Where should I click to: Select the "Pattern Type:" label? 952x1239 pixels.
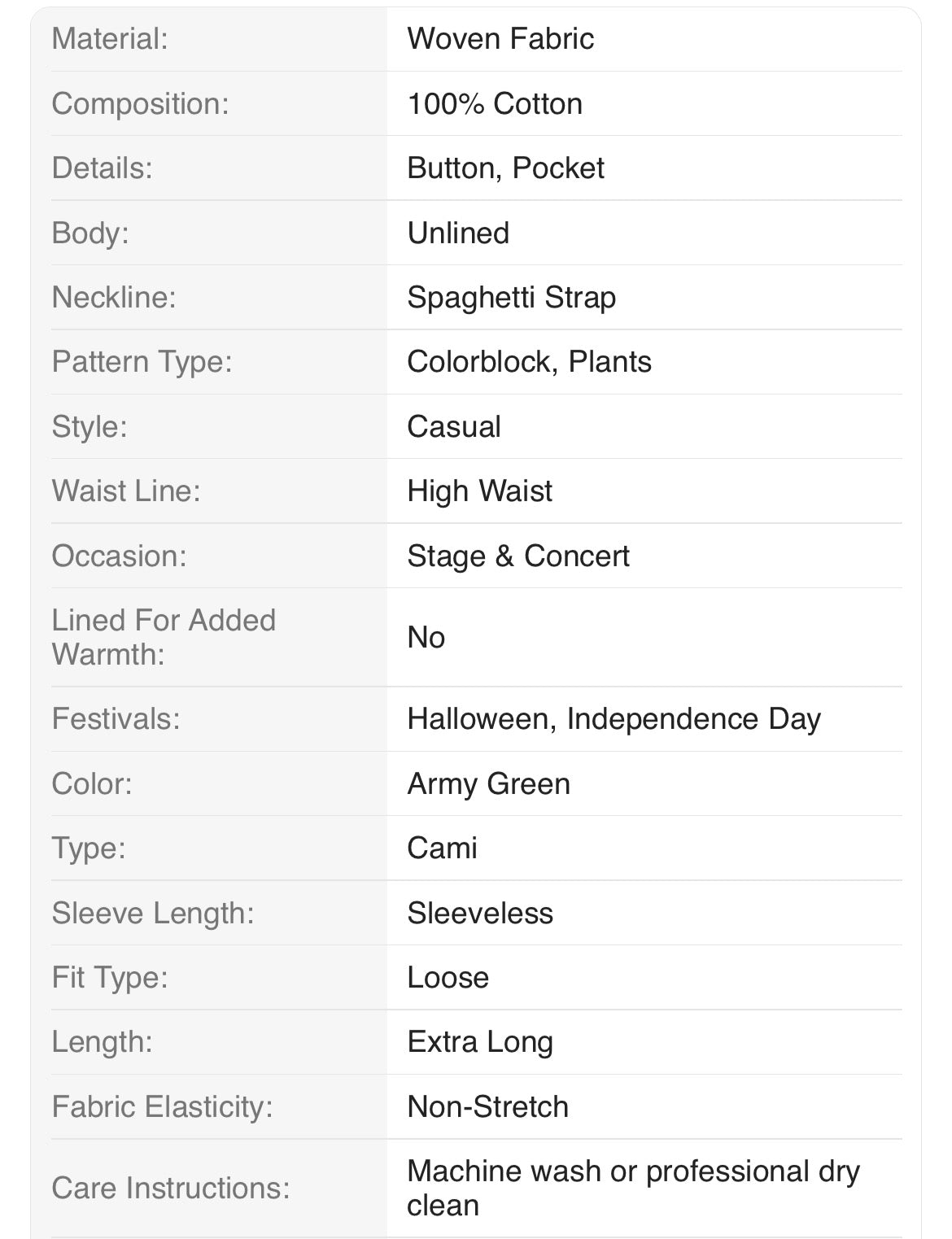pyautogui.click(x=142, y=361)
